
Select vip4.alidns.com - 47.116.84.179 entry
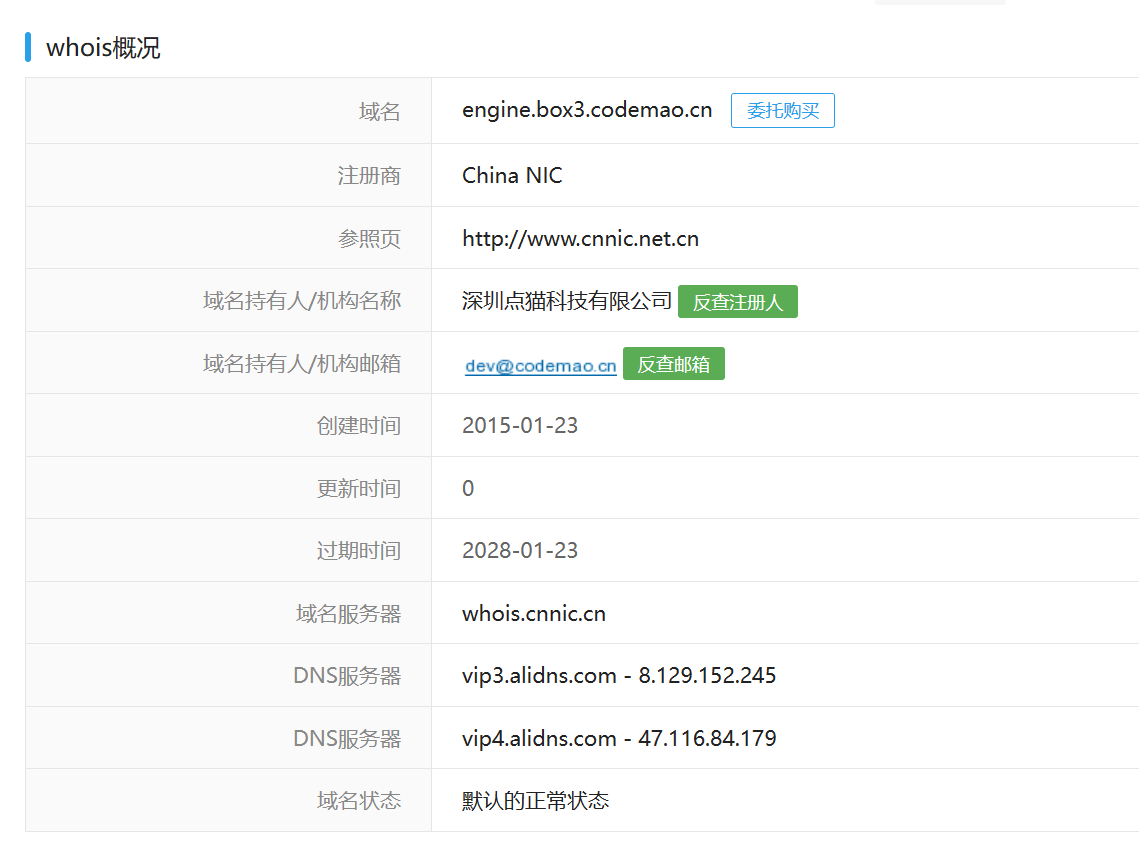(619, 738)
